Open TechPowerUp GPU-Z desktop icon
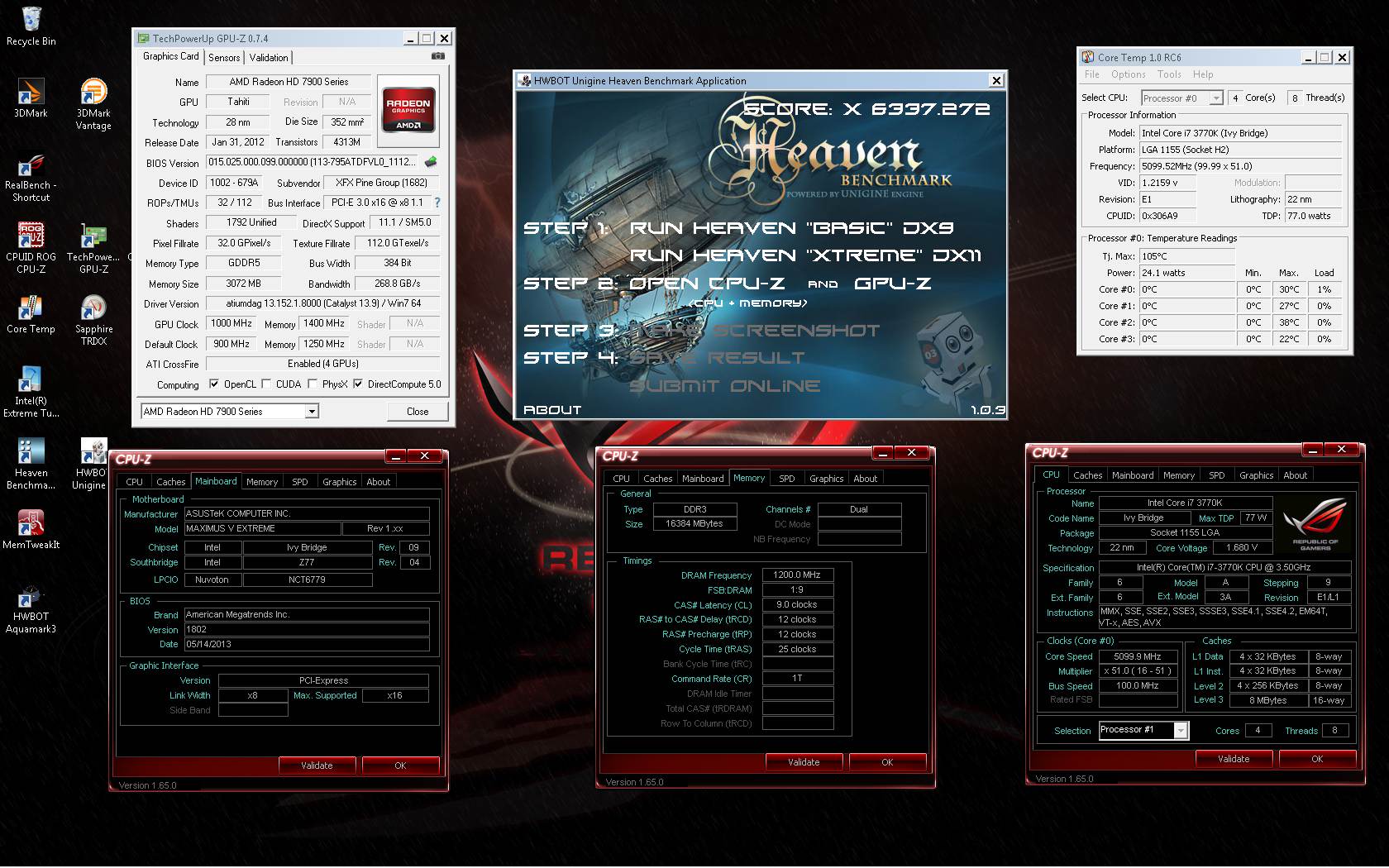The width and height of the screenshot is (1389, 868). [93, 248]
